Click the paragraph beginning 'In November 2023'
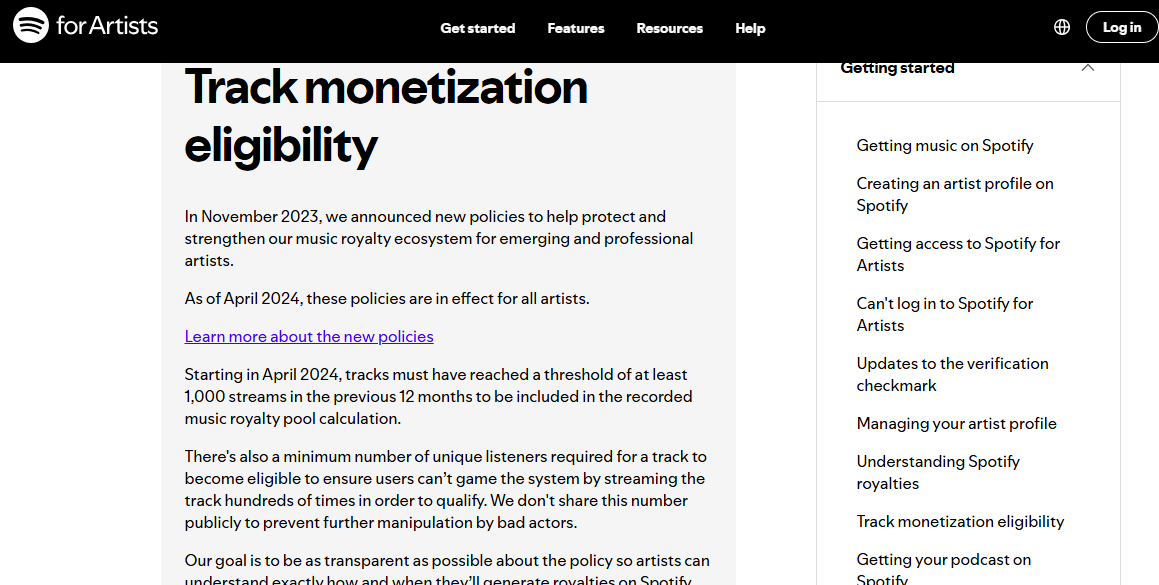 pos(439,238)
